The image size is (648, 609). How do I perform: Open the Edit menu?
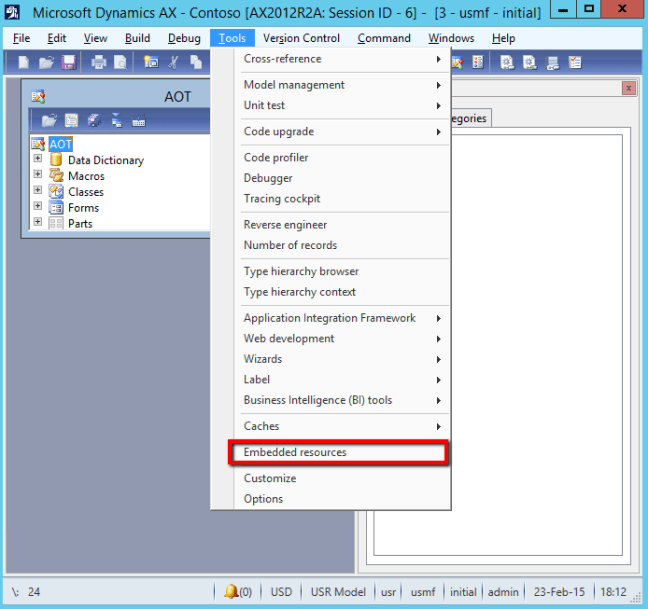57,38
